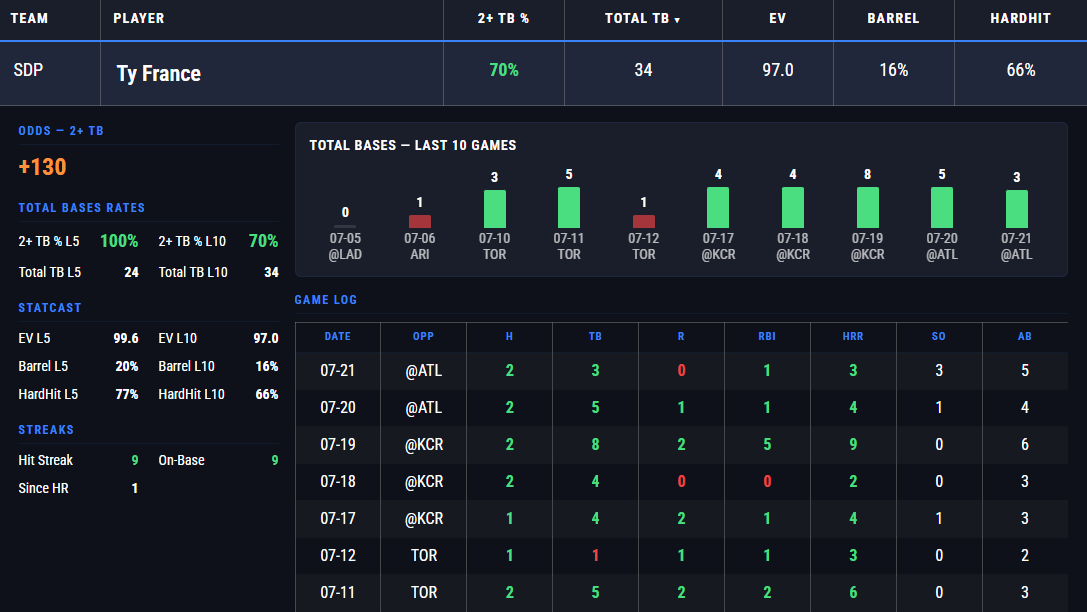The height and width of the screenshot is (612, 1087).
Task: Click the TB game log header
Action: click(x=595, y=336)
